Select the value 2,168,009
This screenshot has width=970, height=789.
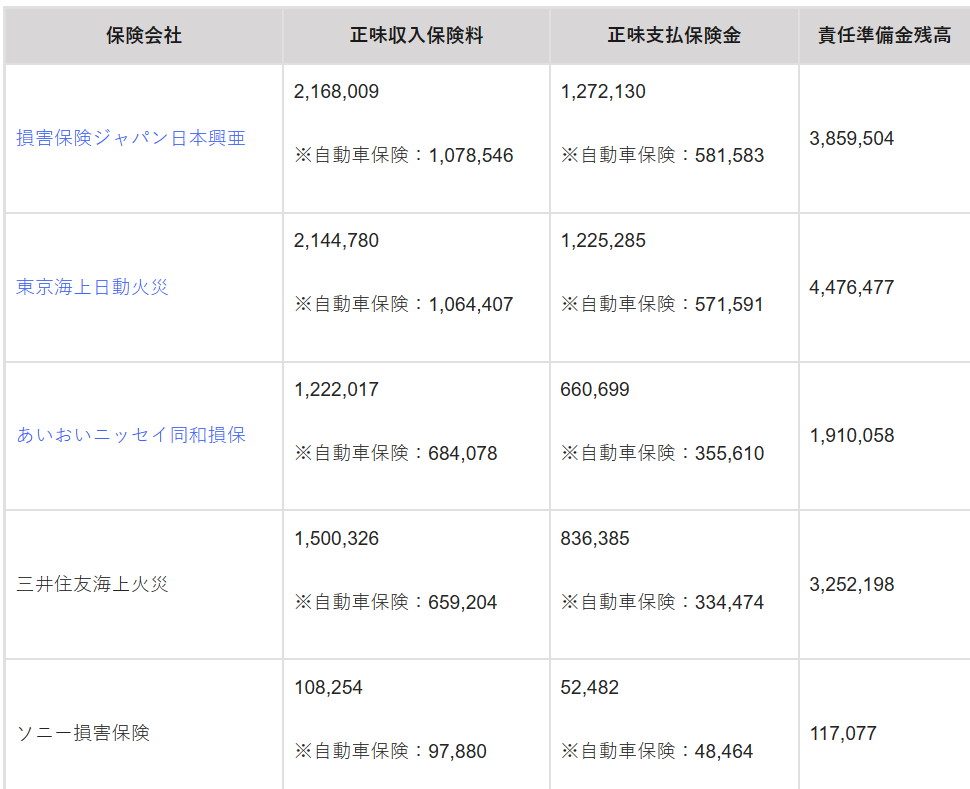[337, 92]
